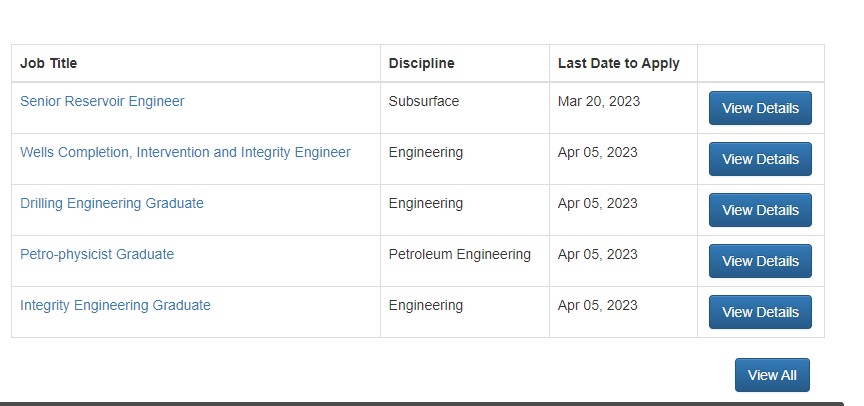The height and width of the screenshot is (406, 864).
Task: Click Engineering discipline in Drilling Engineering Graduate row
Action: tap(426, 203)
